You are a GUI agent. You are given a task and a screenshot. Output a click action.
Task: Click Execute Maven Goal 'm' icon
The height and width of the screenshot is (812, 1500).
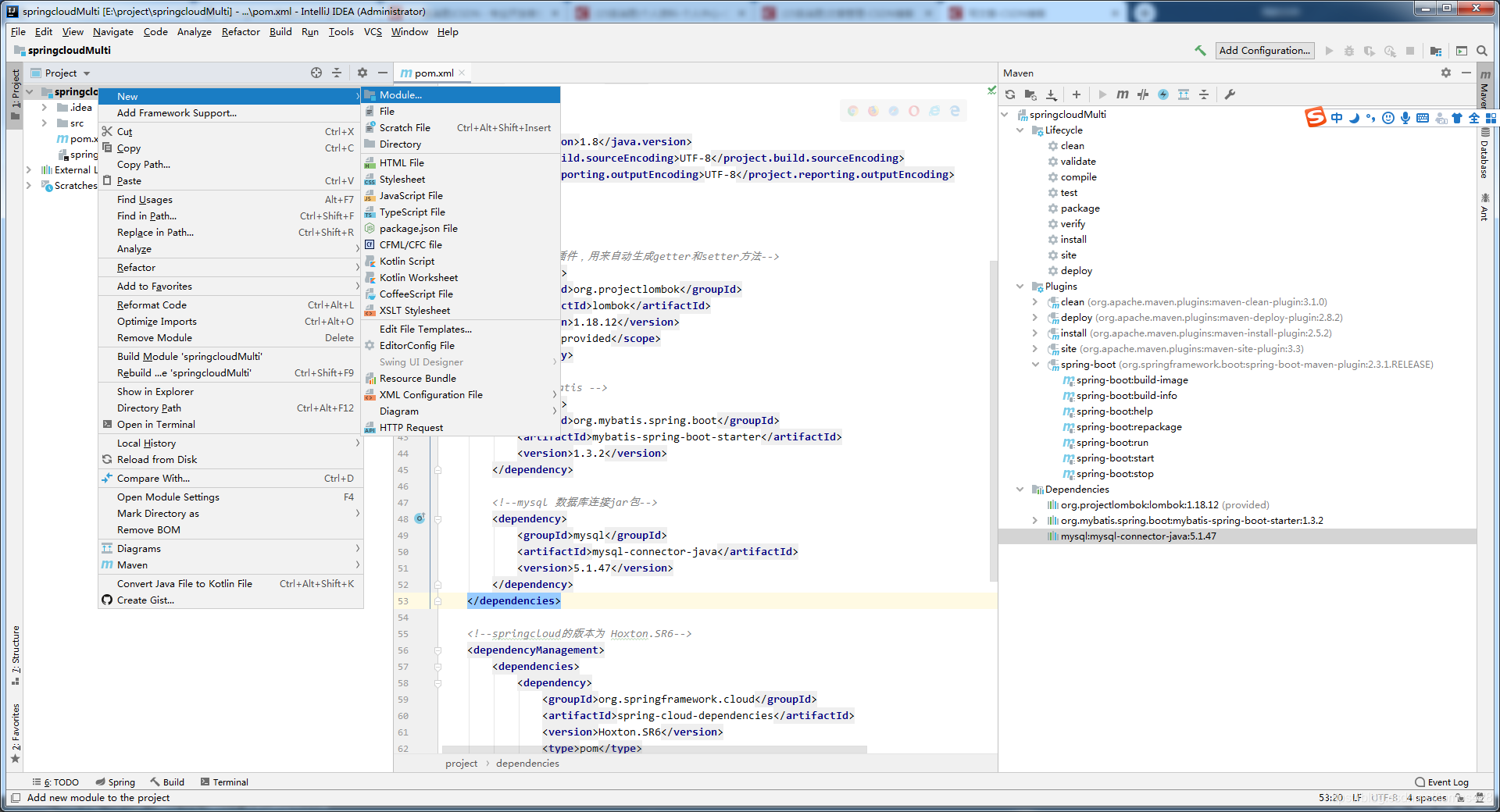(1123, 94)
